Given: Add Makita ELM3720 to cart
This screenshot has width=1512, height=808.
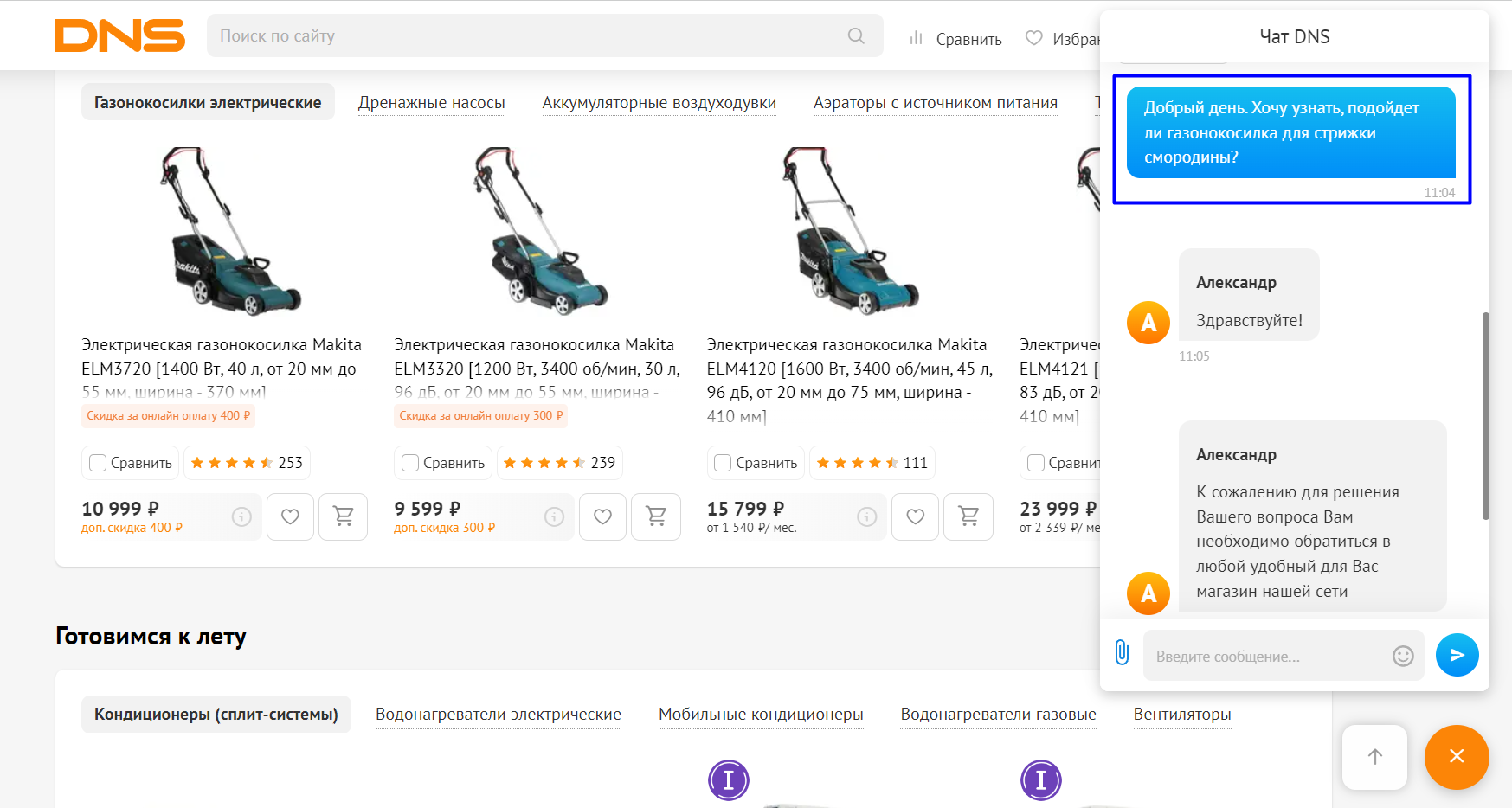Looking at the screenshot, I should coord(344,516).
